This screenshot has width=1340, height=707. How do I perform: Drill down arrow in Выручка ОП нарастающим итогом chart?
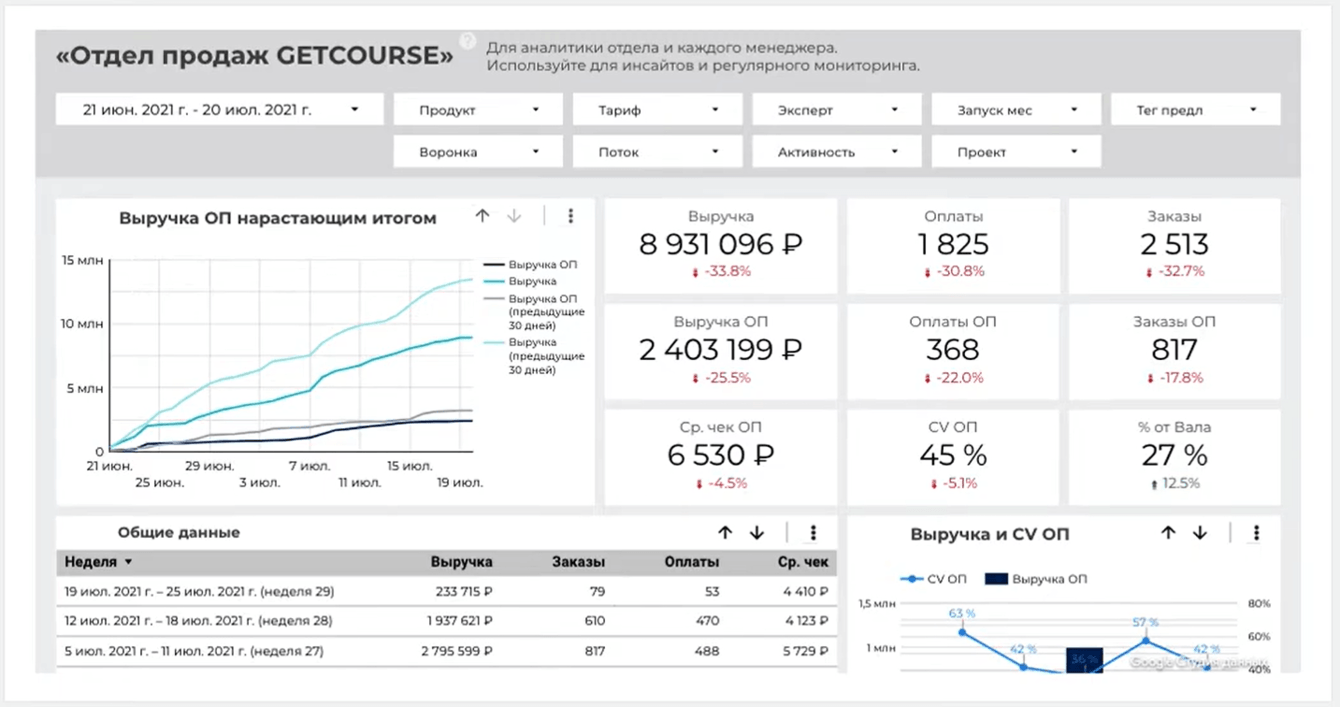[x=515, y=216]
